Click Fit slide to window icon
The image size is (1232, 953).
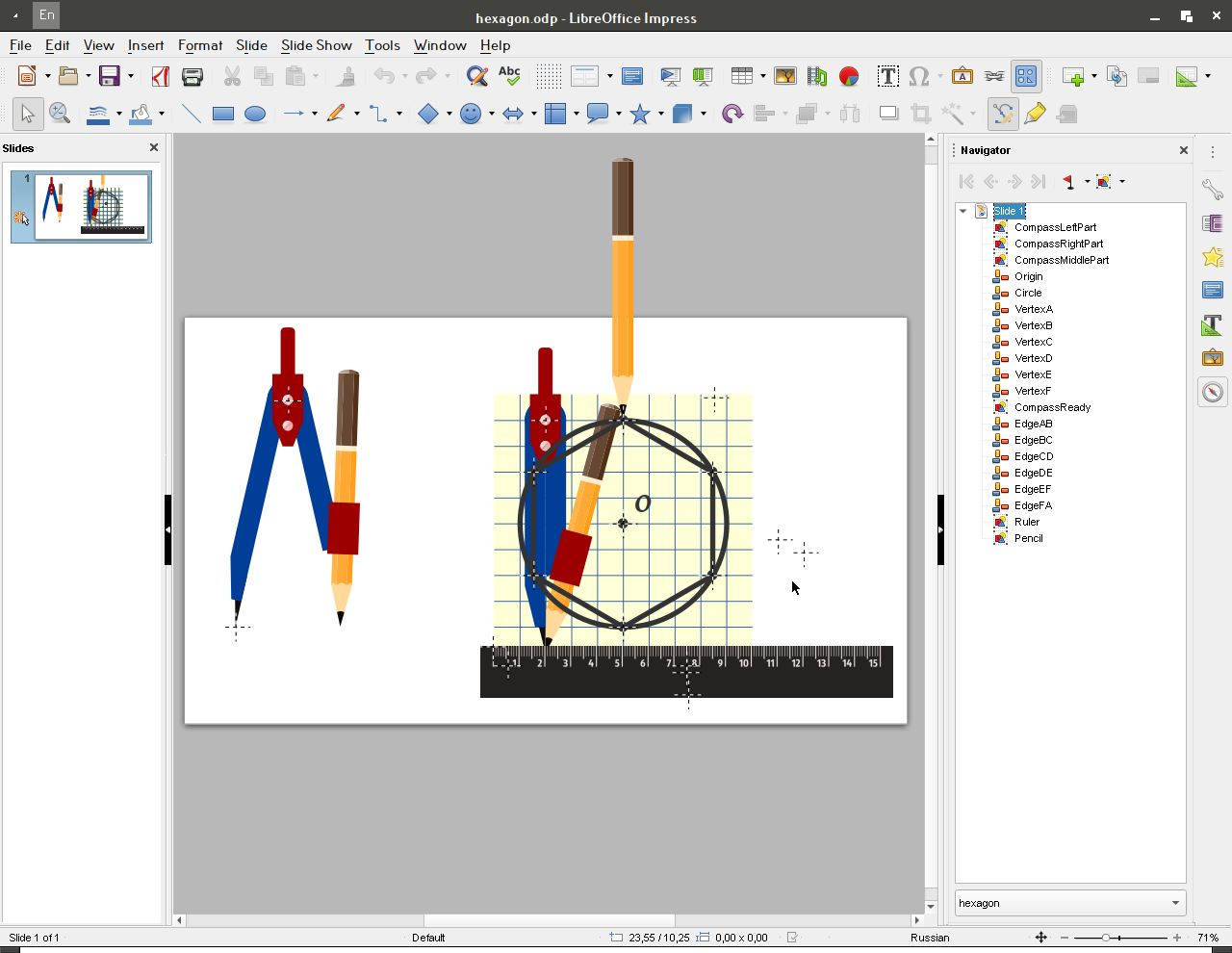point(1040,938)
